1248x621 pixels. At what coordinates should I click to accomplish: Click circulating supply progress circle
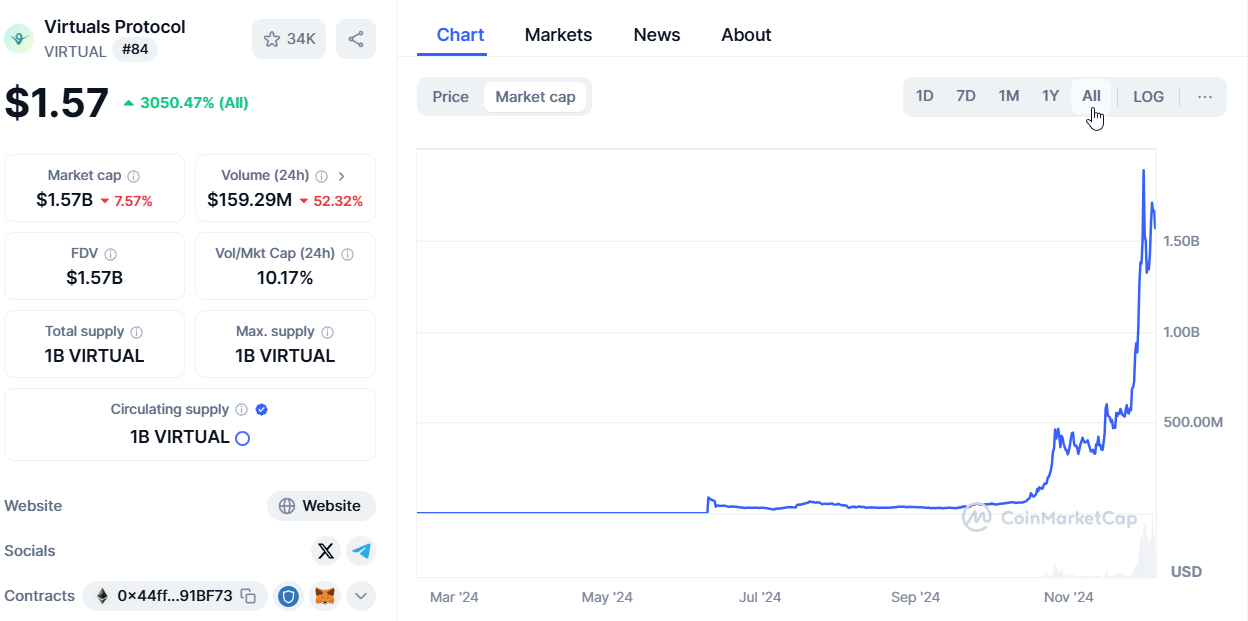point(242,438)
